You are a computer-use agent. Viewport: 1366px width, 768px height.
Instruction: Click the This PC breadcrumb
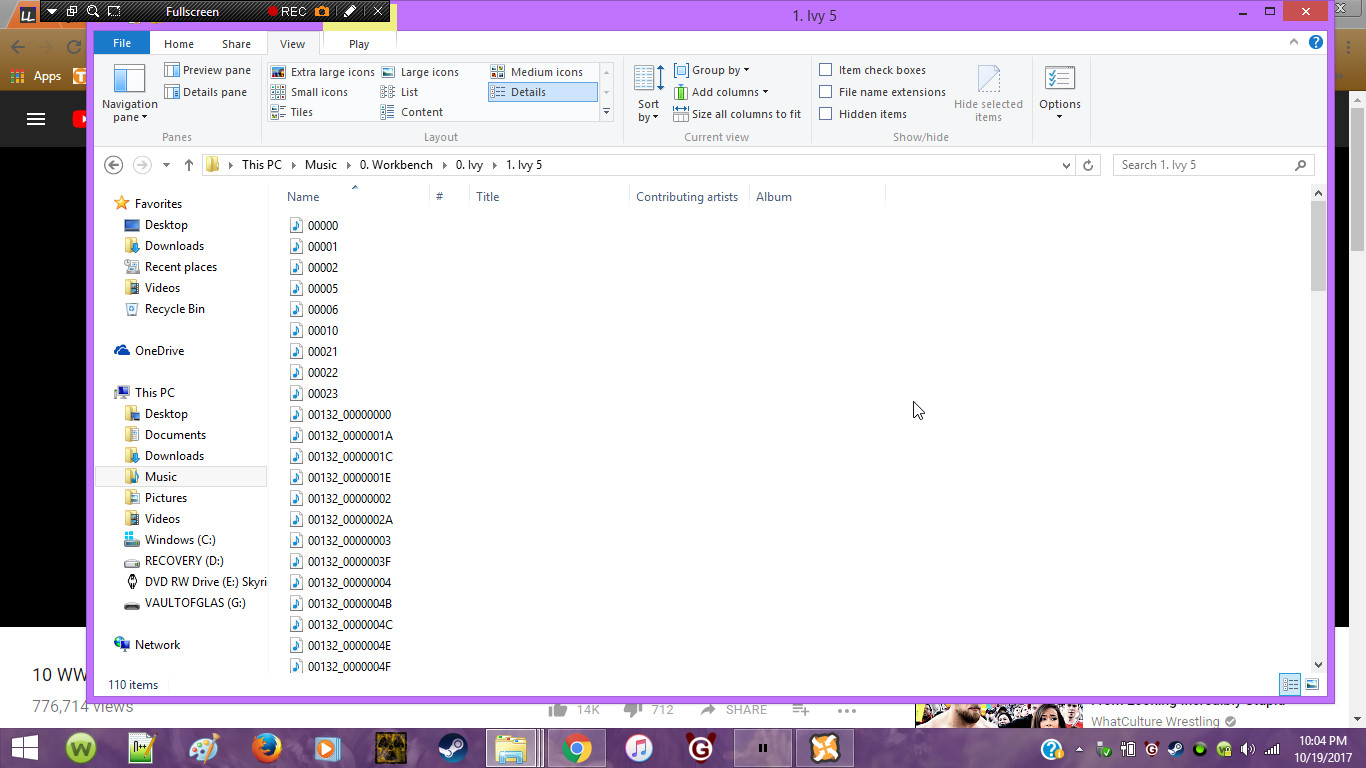pyautogui.click(x=262, y=165)
